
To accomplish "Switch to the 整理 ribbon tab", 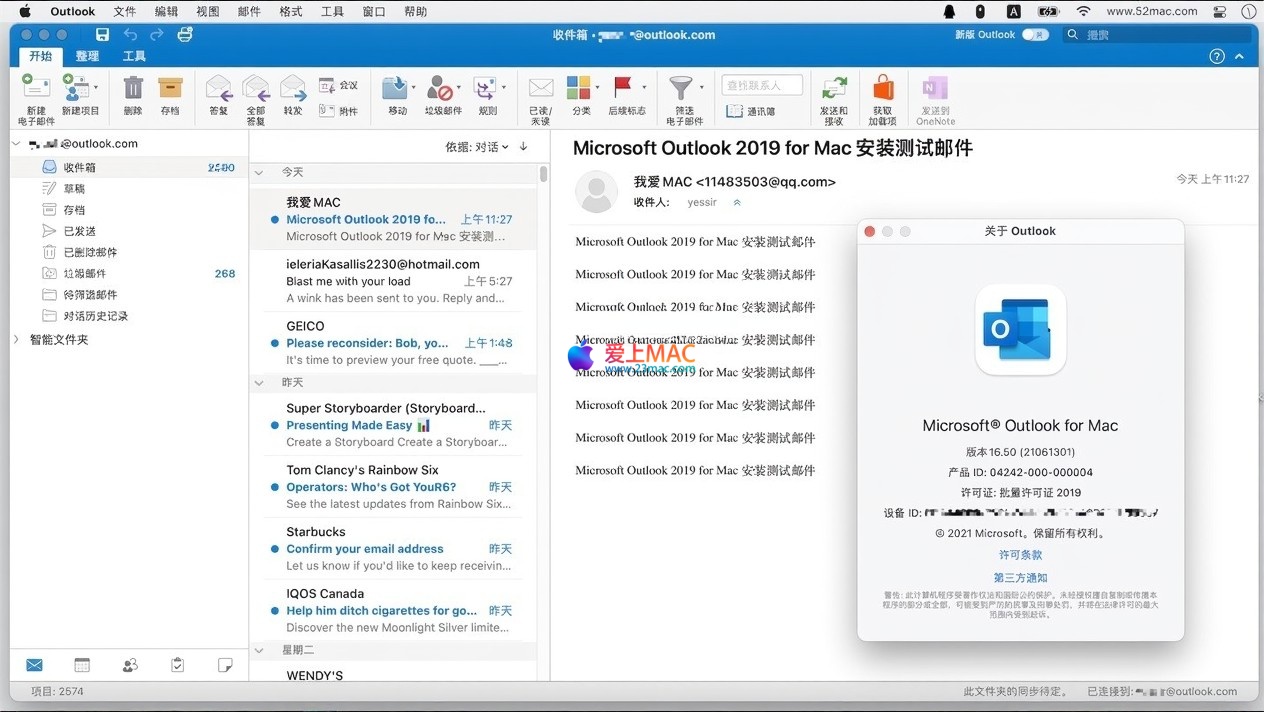I will point(87,57).
